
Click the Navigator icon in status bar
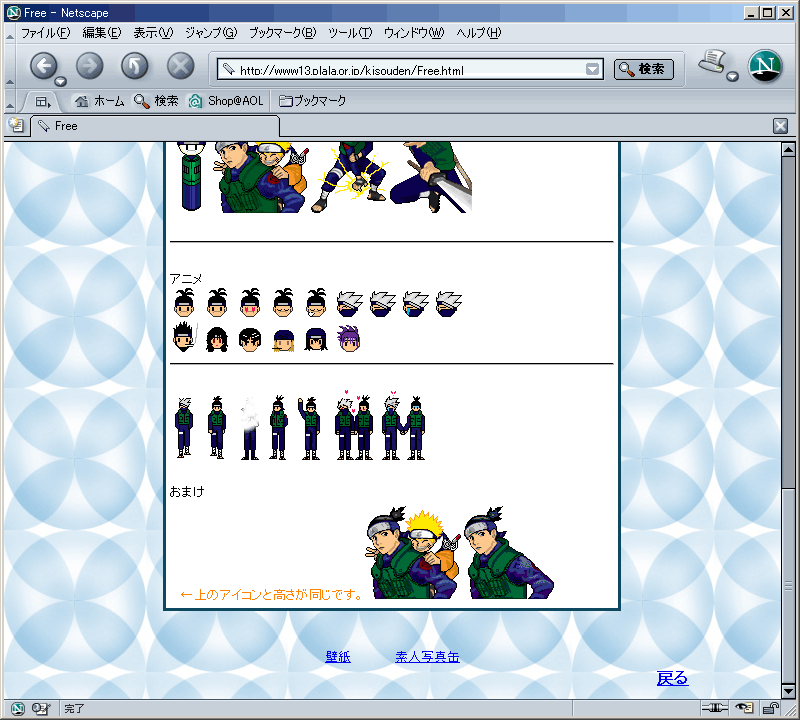18,708
